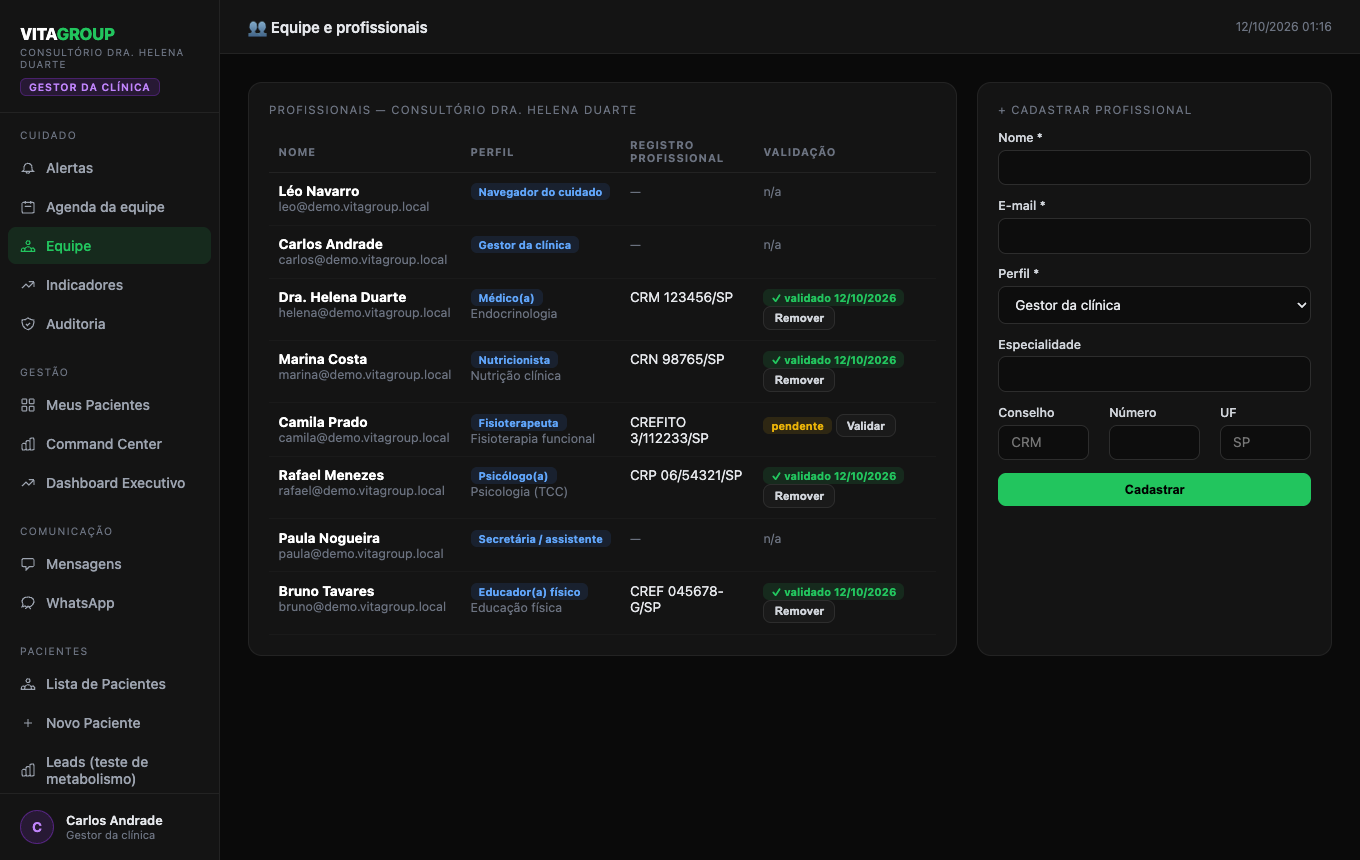Click the Especialidade input field
Viewport: 1360px width, 860px height.
click(1154, 374)
